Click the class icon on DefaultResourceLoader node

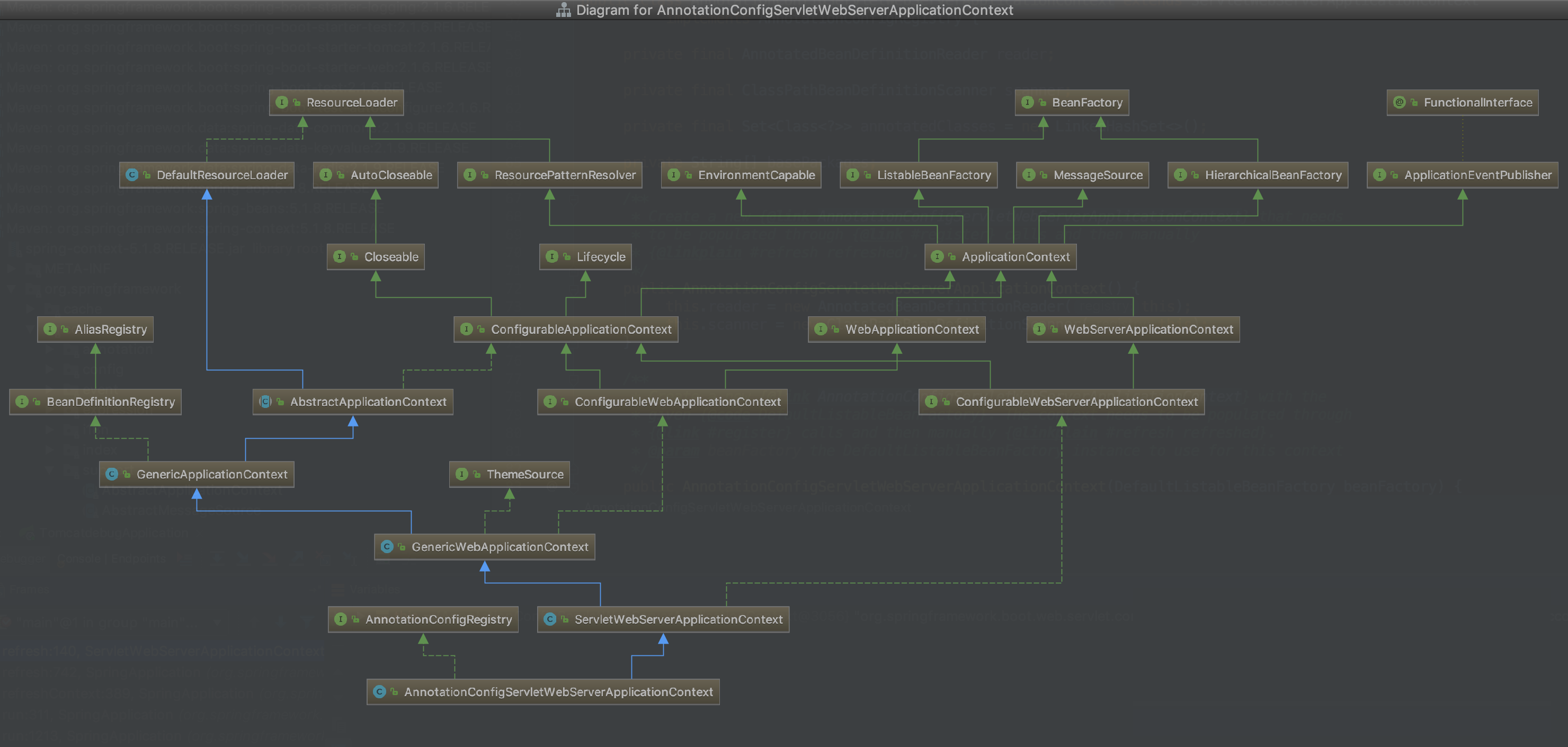[x=131, y=175]
